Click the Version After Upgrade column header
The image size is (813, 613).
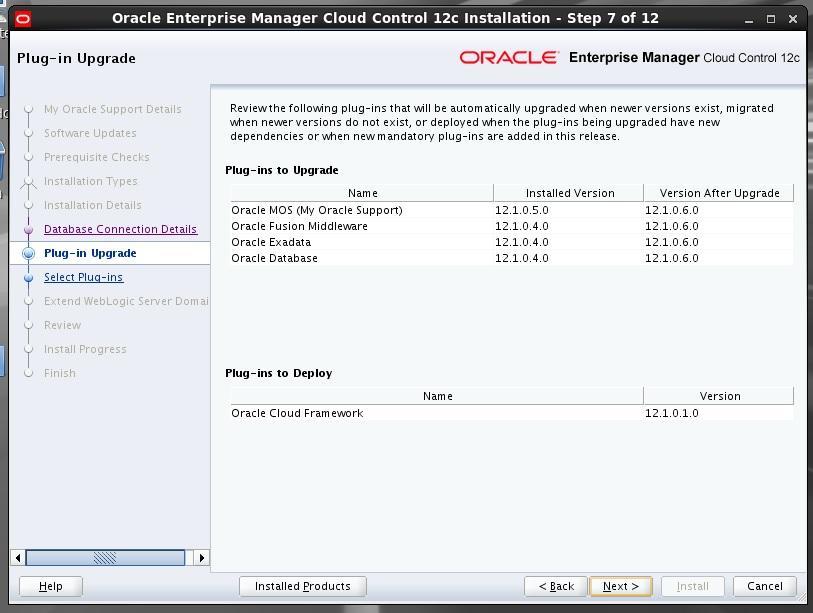[719, 193]
